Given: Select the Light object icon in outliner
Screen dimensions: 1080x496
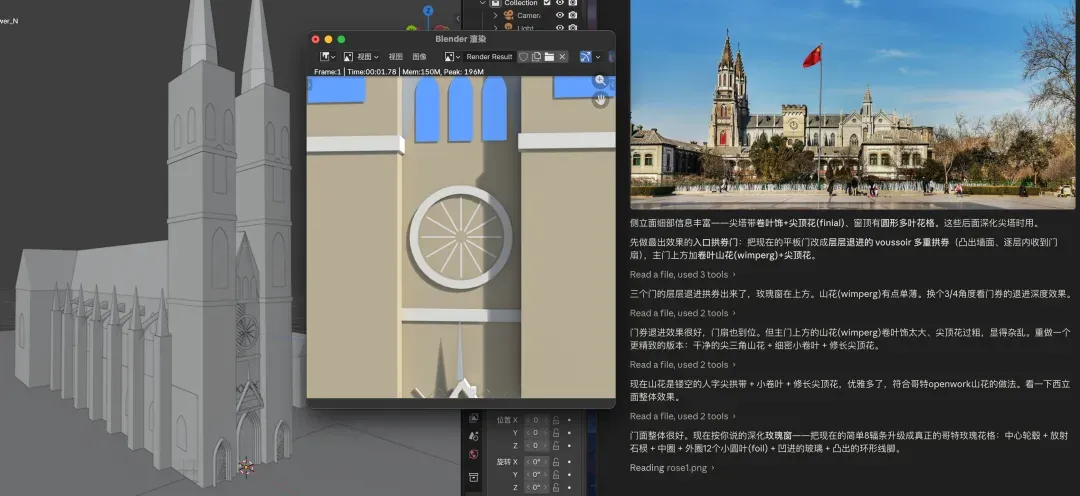Looking at the screenshot, I should coord(508,28).
